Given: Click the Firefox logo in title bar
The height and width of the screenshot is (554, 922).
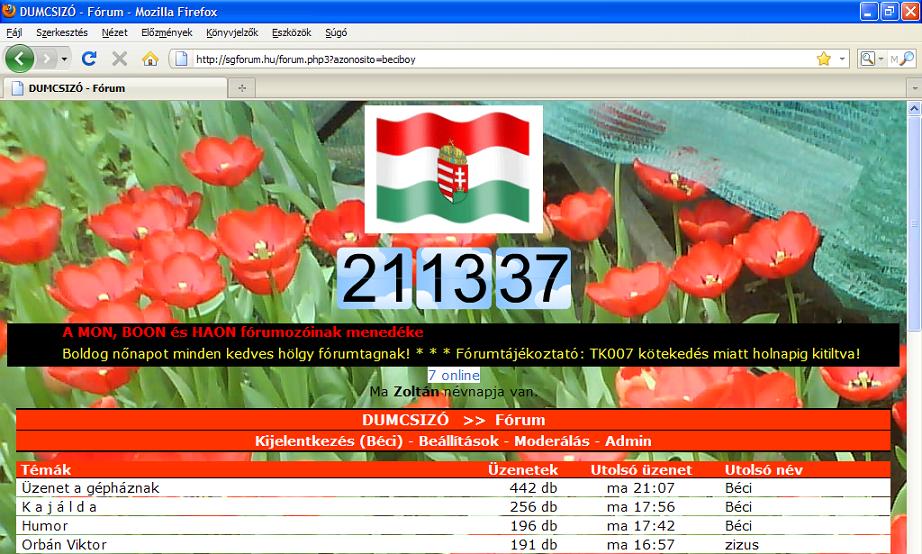Looking at the screenshot, I should 9,11.
